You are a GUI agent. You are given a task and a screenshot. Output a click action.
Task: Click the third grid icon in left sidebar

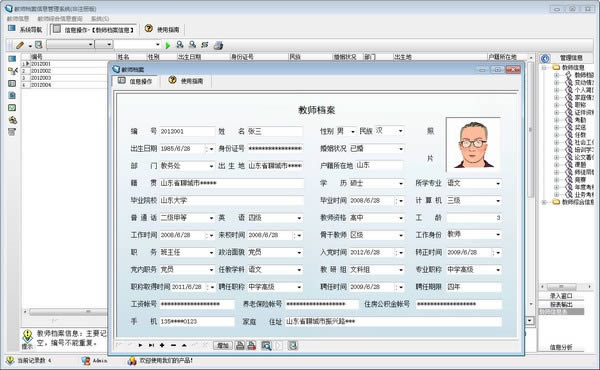(12, 83)
